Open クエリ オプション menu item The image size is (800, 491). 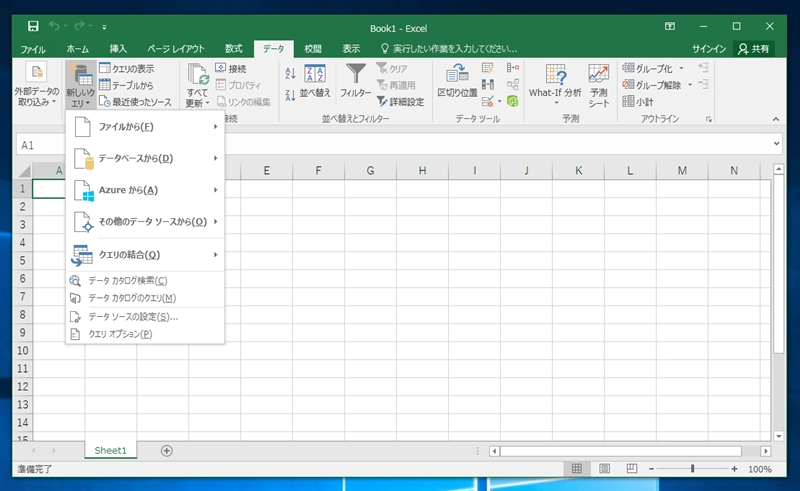click(x=145, y=334)
